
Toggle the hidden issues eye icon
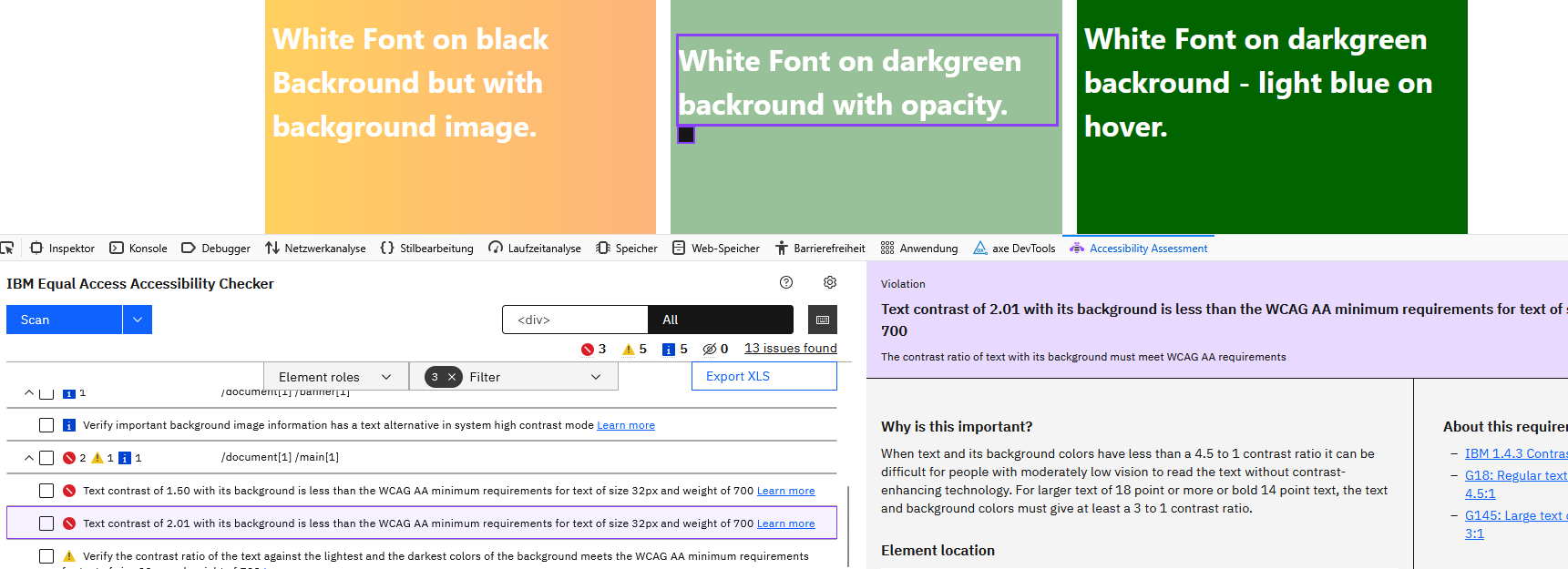tap(709, 350)
